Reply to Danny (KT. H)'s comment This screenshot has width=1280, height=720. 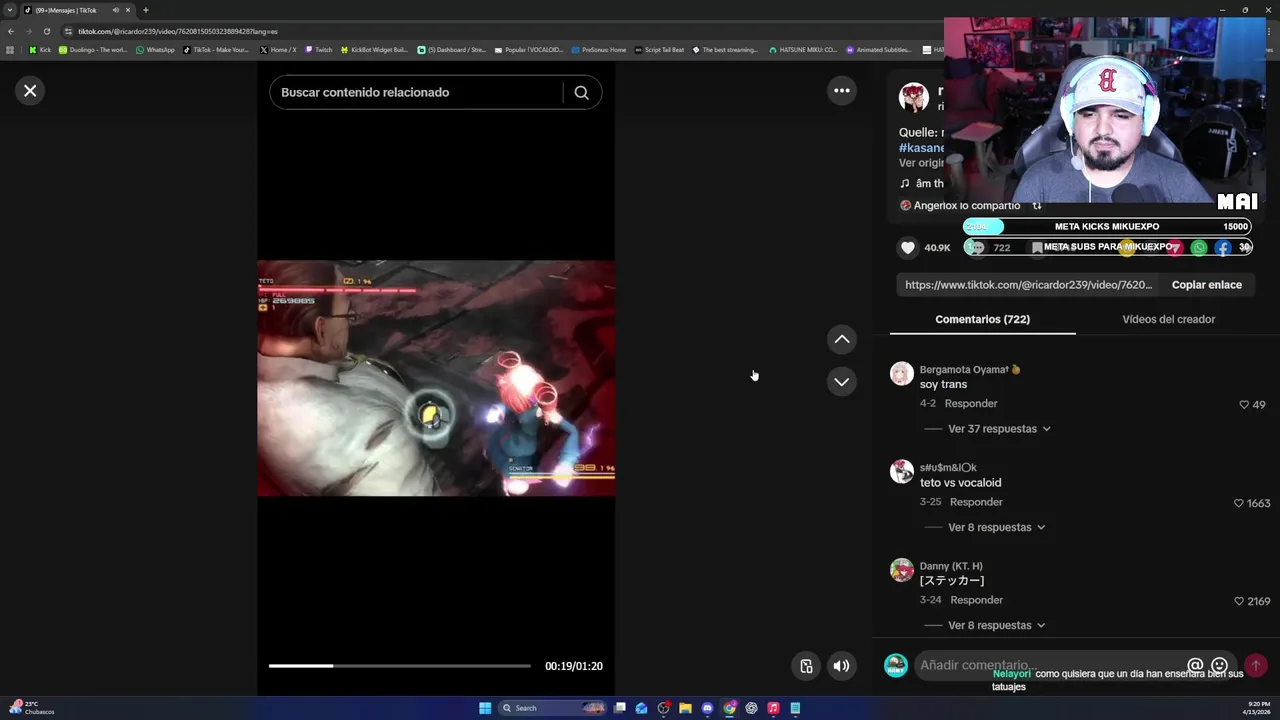(976, 600)
